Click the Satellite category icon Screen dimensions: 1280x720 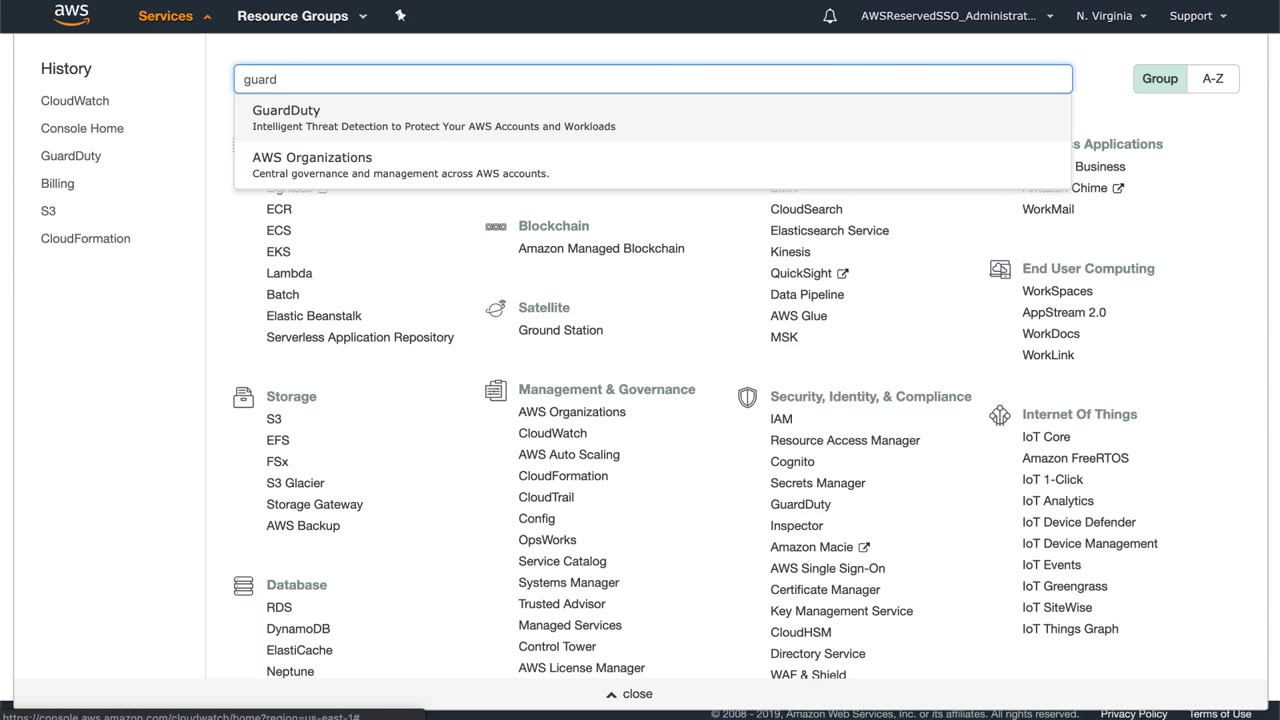(495, 308)
